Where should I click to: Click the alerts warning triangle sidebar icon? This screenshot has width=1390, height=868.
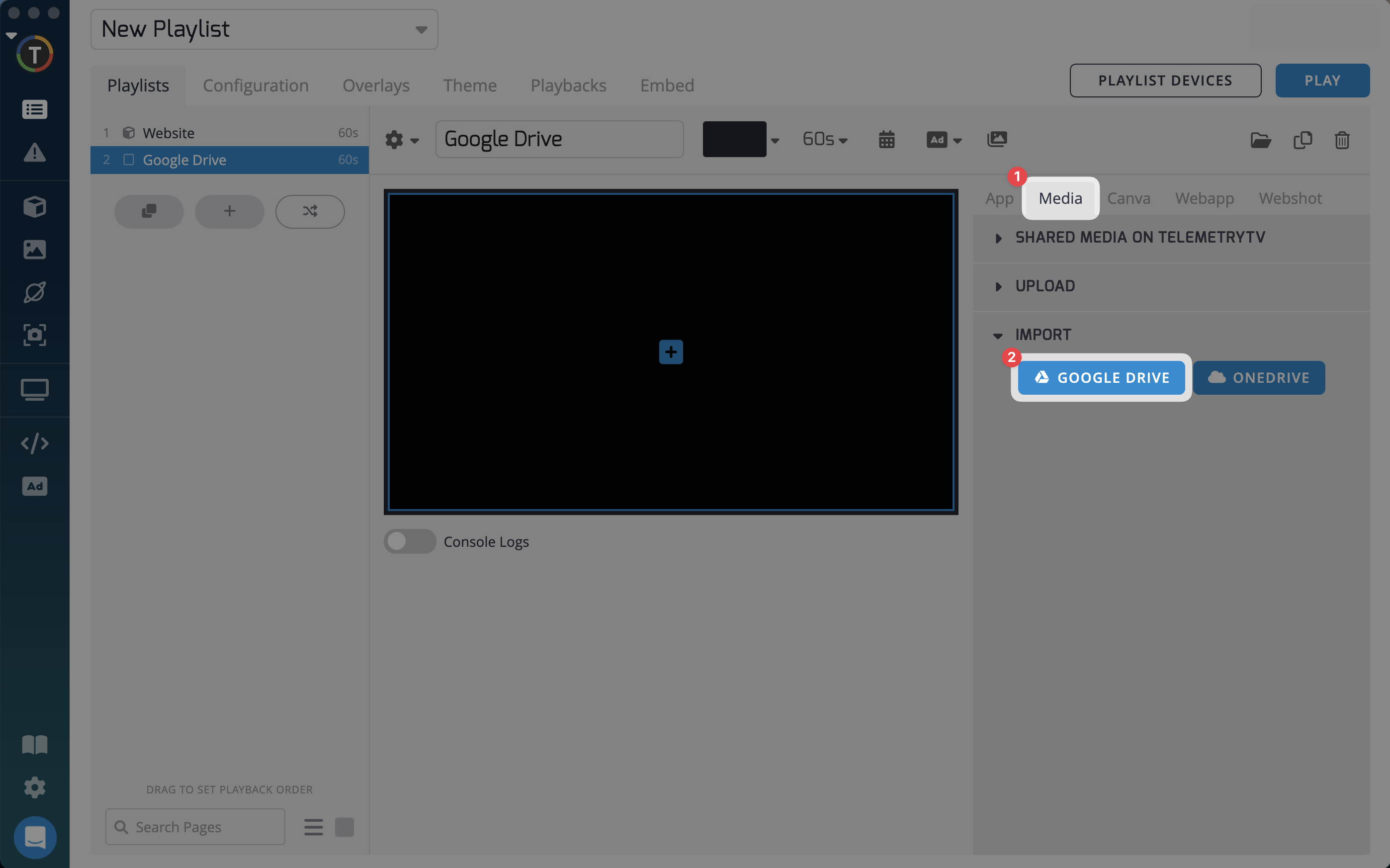[34, 153]
